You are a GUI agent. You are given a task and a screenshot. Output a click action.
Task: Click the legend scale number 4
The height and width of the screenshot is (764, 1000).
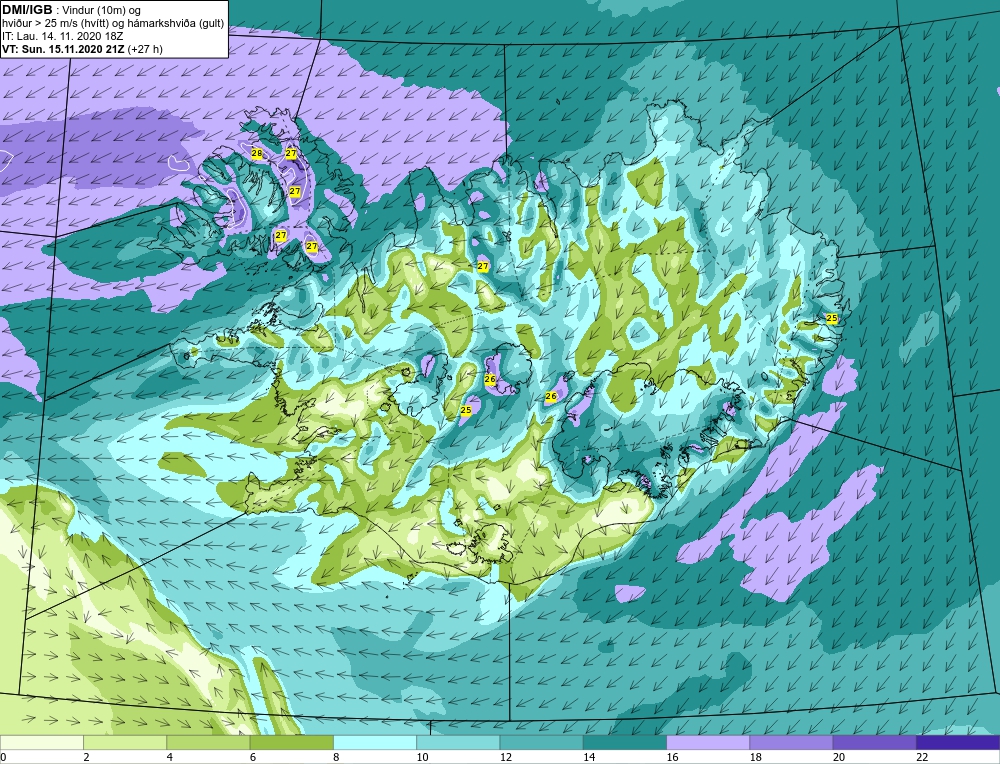click(x=170, y=757)
